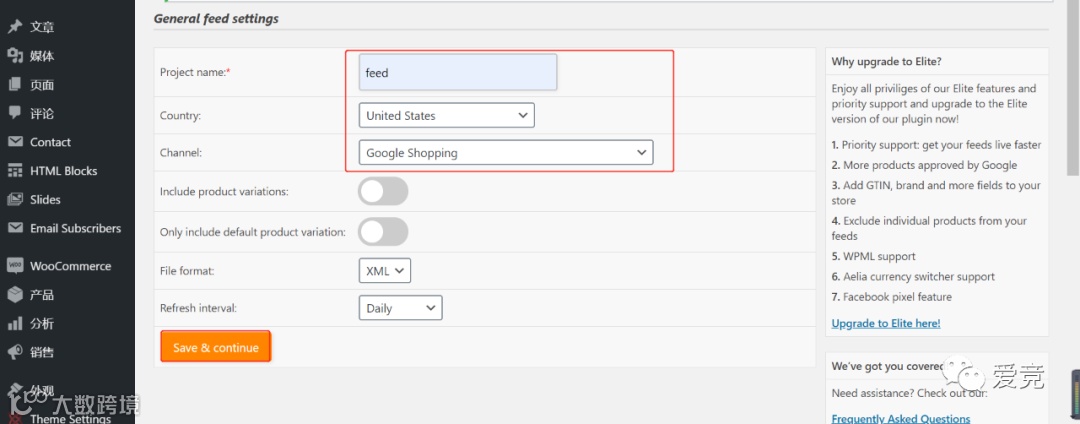Toggle Only include default product variation
The image size is (1080, 424).
click(x=383, y=232)
